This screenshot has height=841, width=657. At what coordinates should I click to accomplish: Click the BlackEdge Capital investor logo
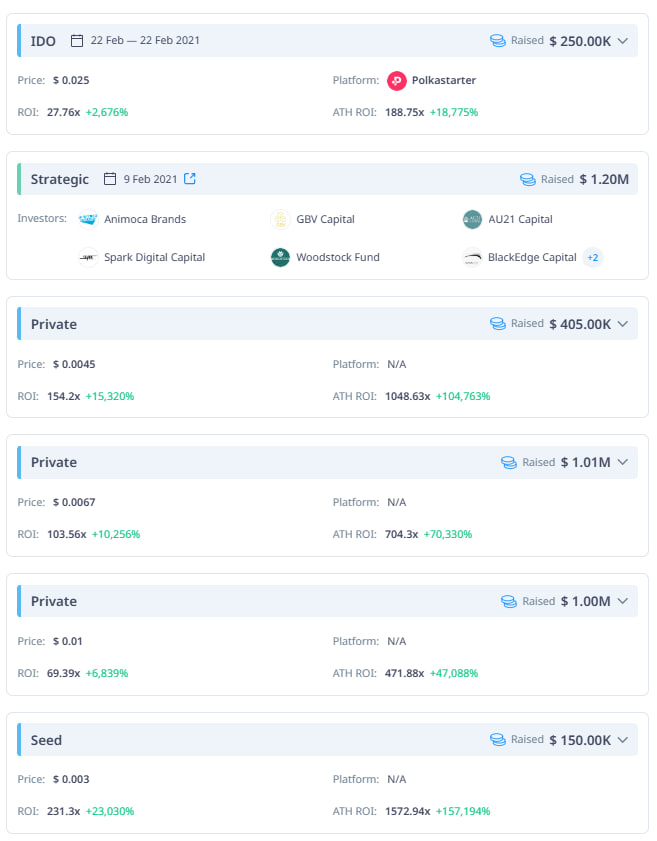[x=472, y=257]
